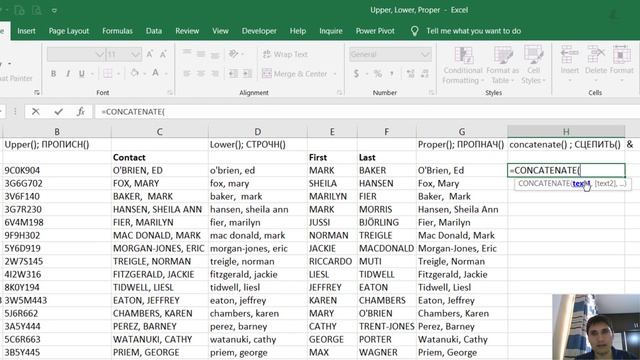Click text1 in the CONCATENATE tooltip

coord(581,184)
